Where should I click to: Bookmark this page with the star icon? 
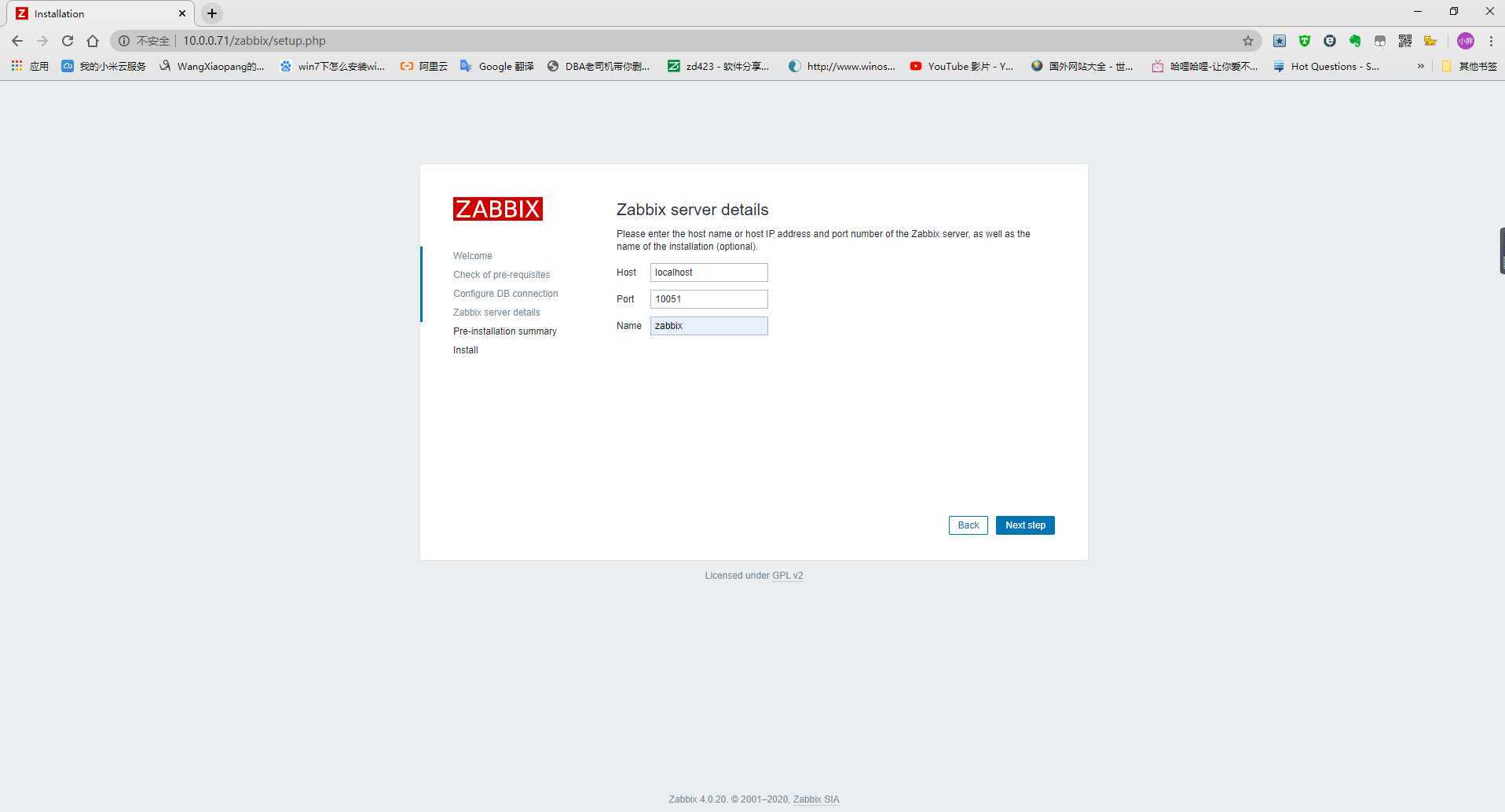[x=1247, y=41]
